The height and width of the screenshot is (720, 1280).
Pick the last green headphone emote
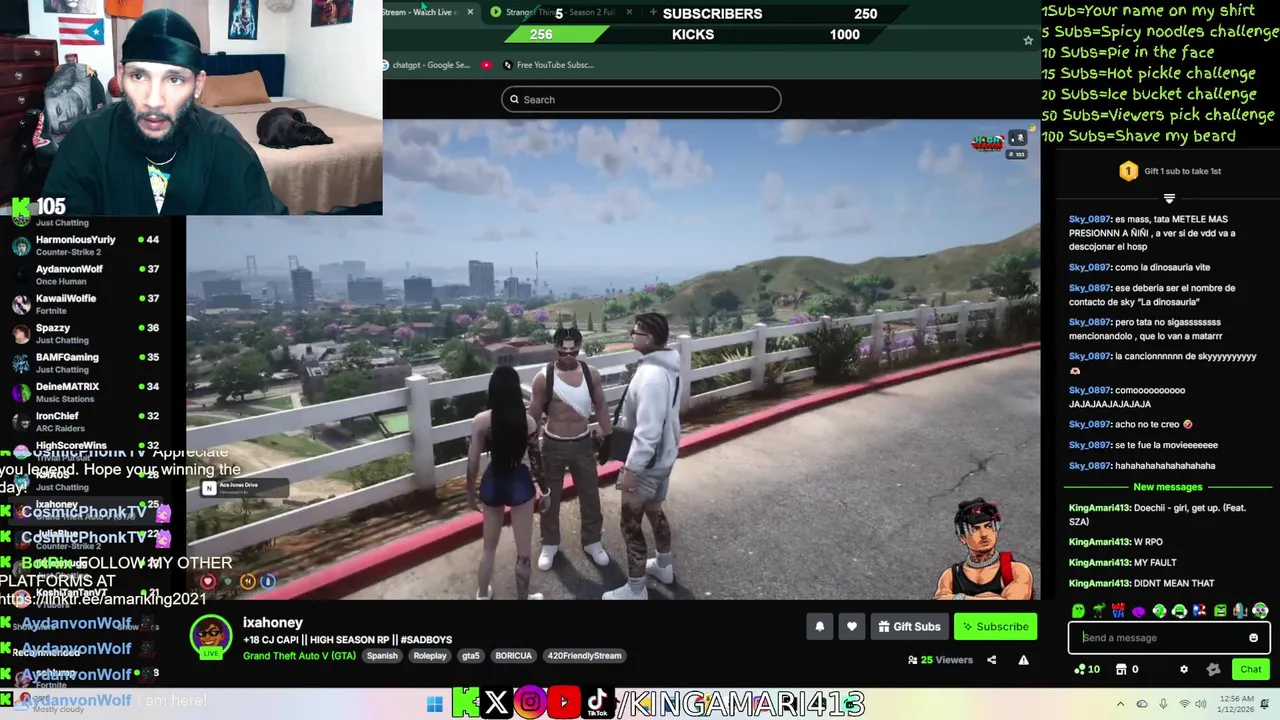point(1260,611)
